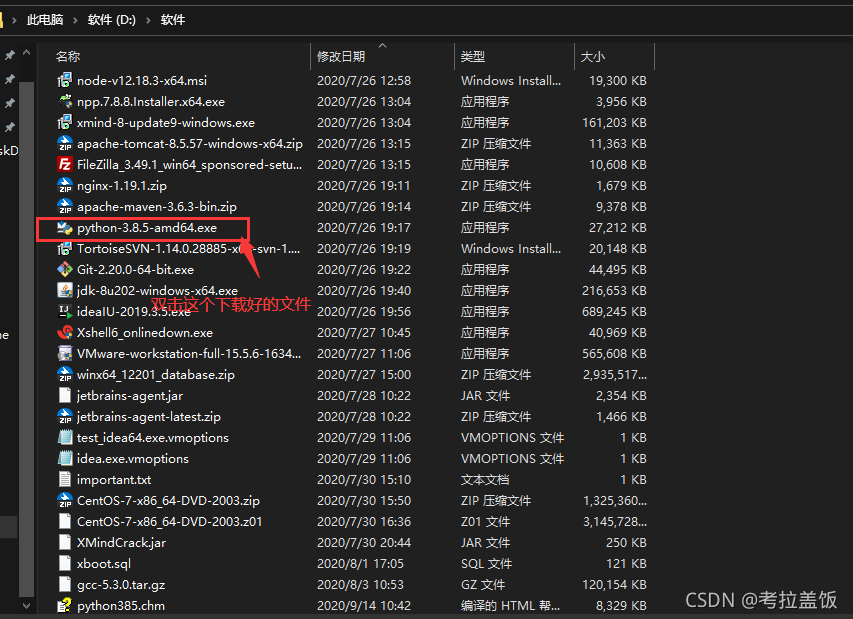
Task: Click the 软件 folder breadcrumb segment
Action: click(x=173, y=20)
